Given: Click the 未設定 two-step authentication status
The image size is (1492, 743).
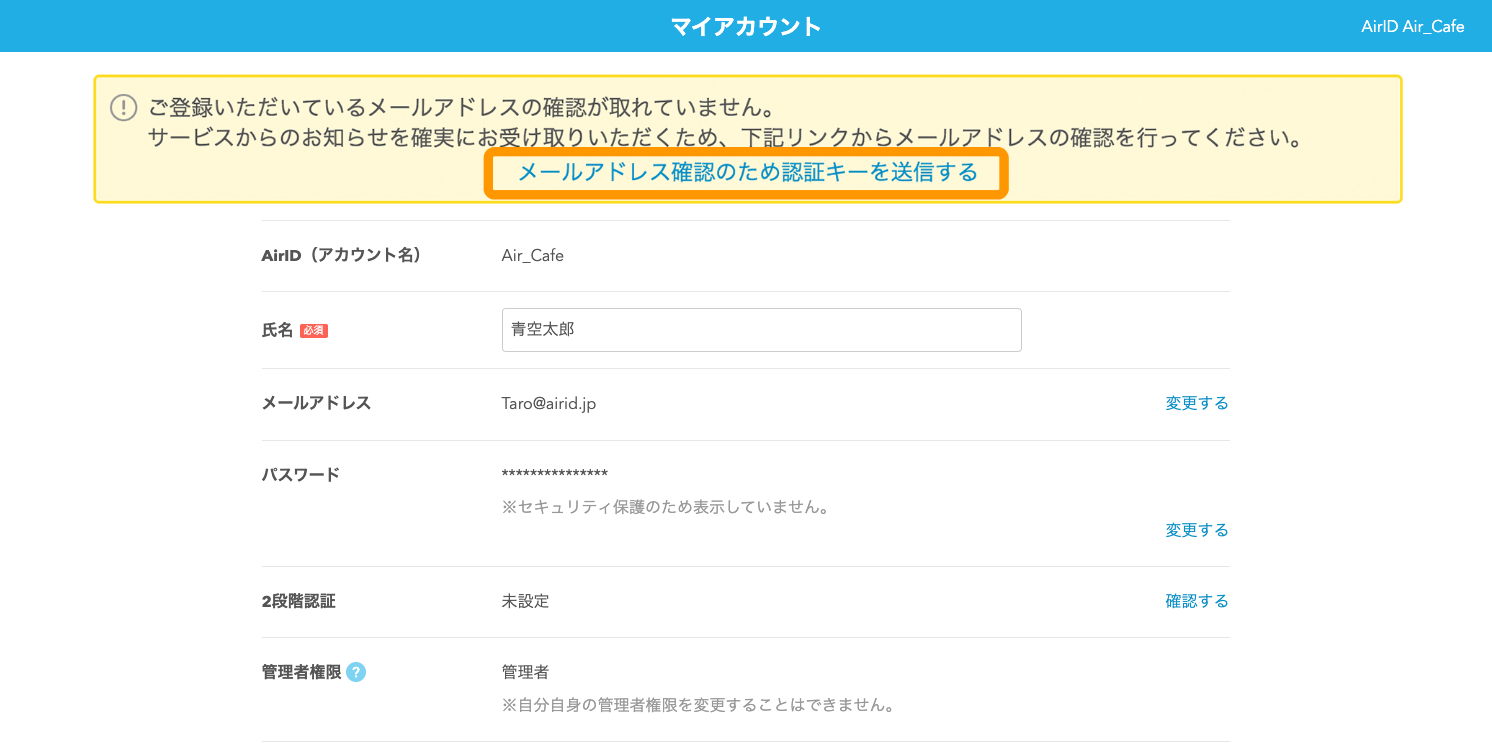Looking at the screenshot, I should tap(528, 600).
